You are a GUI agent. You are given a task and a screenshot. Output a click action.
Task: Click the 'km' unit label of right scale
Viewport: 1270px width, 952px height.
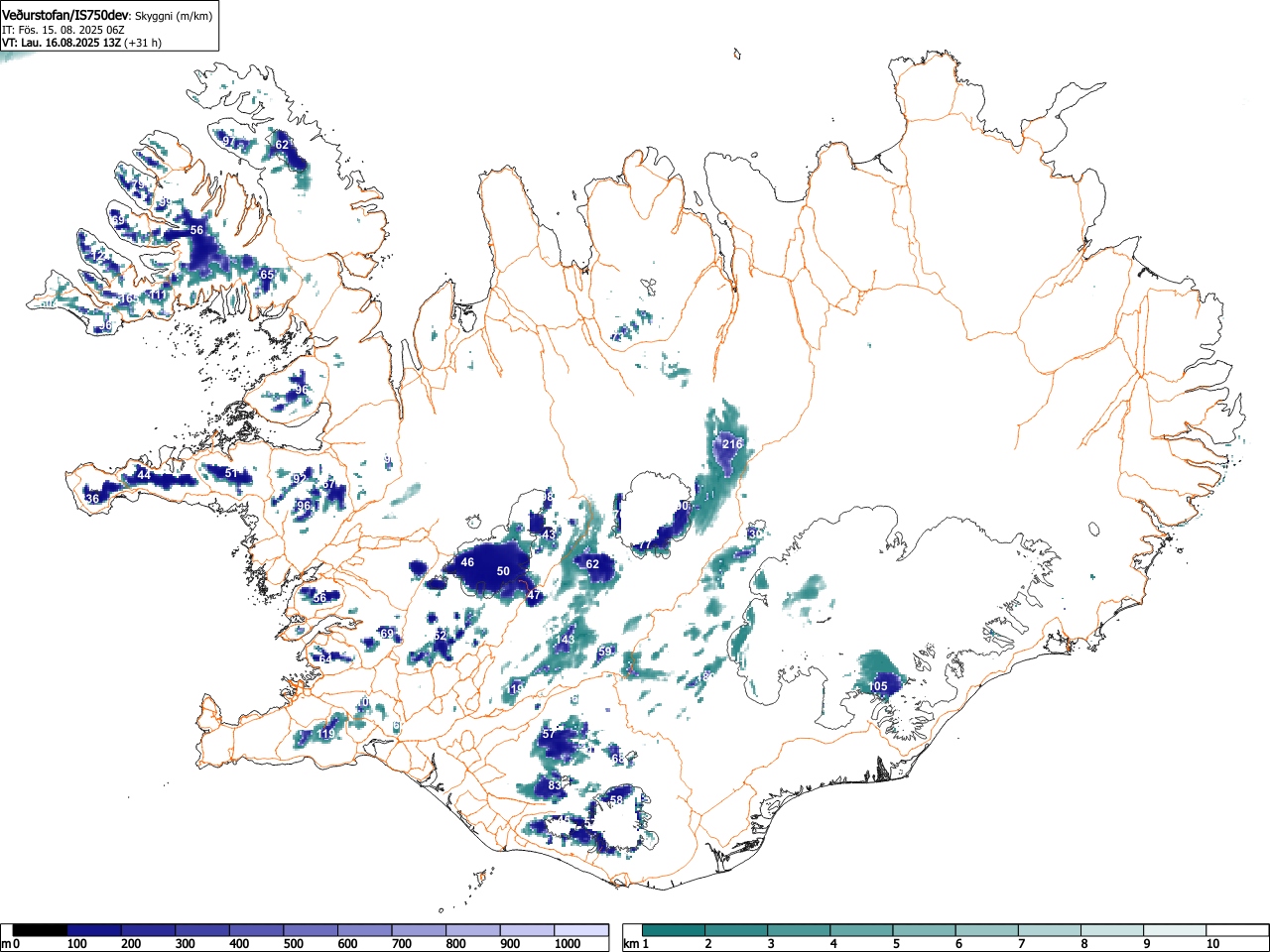tap(629, 944)
